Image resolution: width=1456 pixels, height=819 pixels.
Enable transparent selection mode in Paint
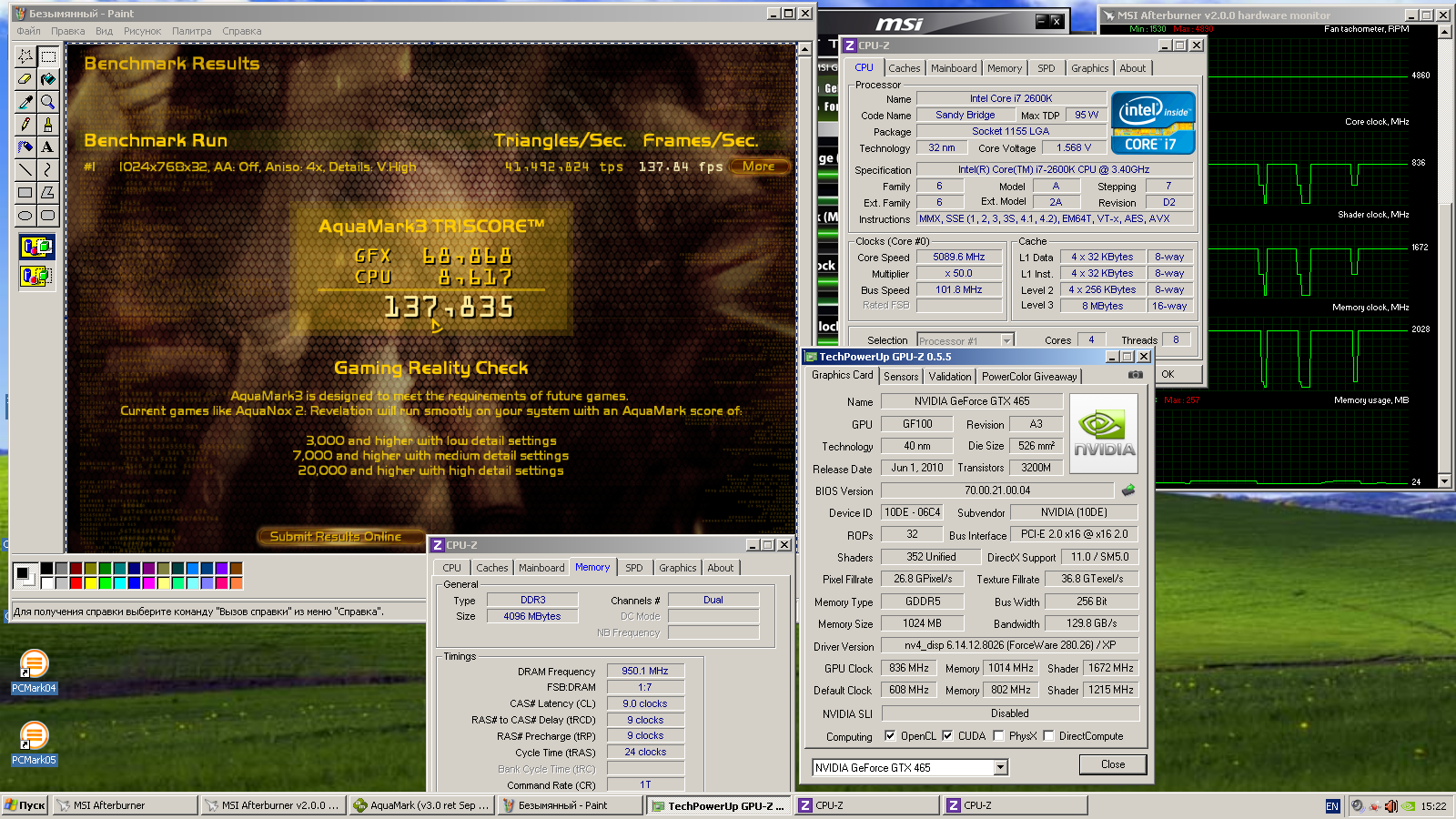coord(36,276)
